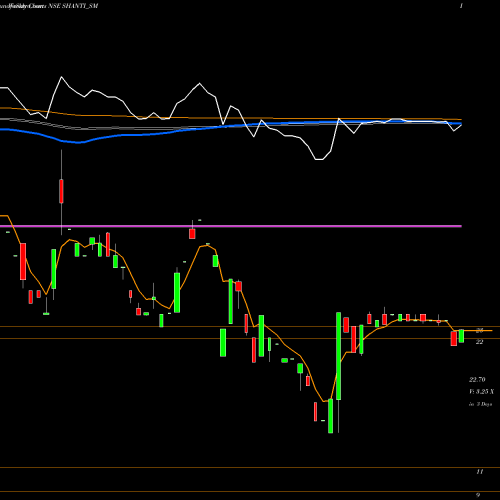The width and height of the screenshot is (500, 500).
Task: Click the thick blue moving average line
Action: click(x=231, y=127)
